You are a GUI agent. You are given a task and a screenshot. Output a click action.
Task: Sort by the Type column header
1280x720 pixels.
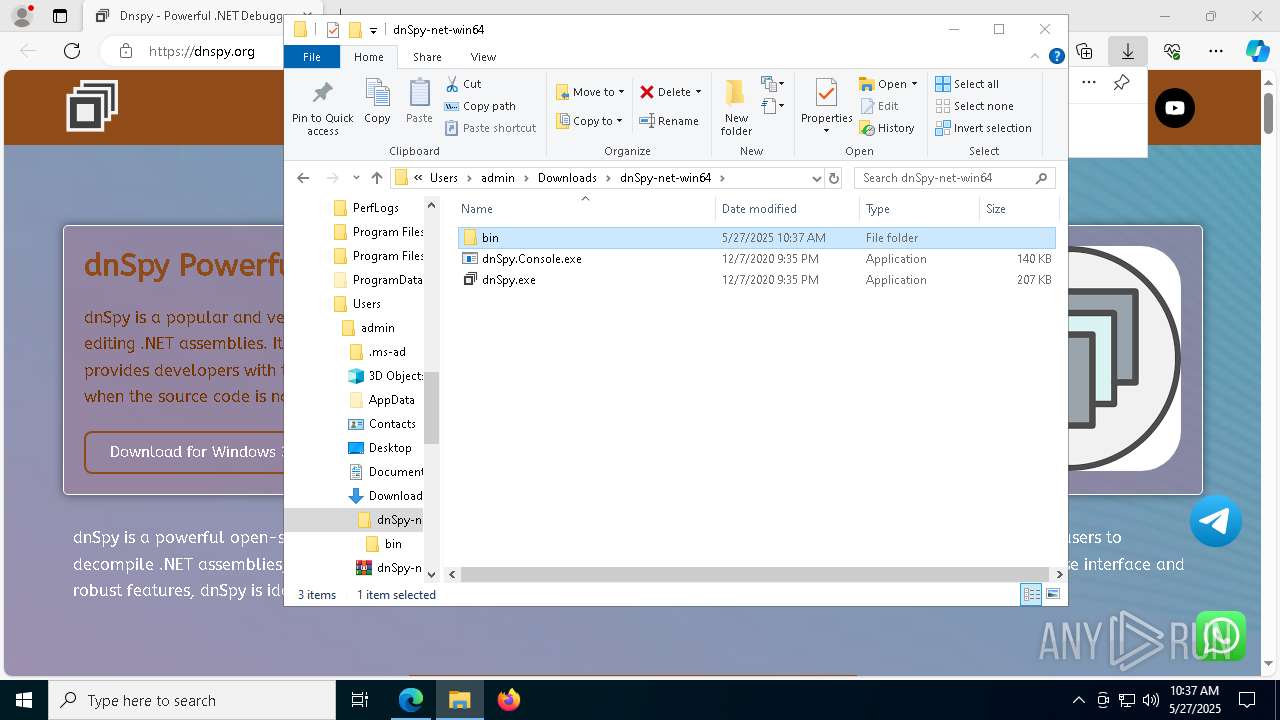pyautogui.click(x=919, y=209)
